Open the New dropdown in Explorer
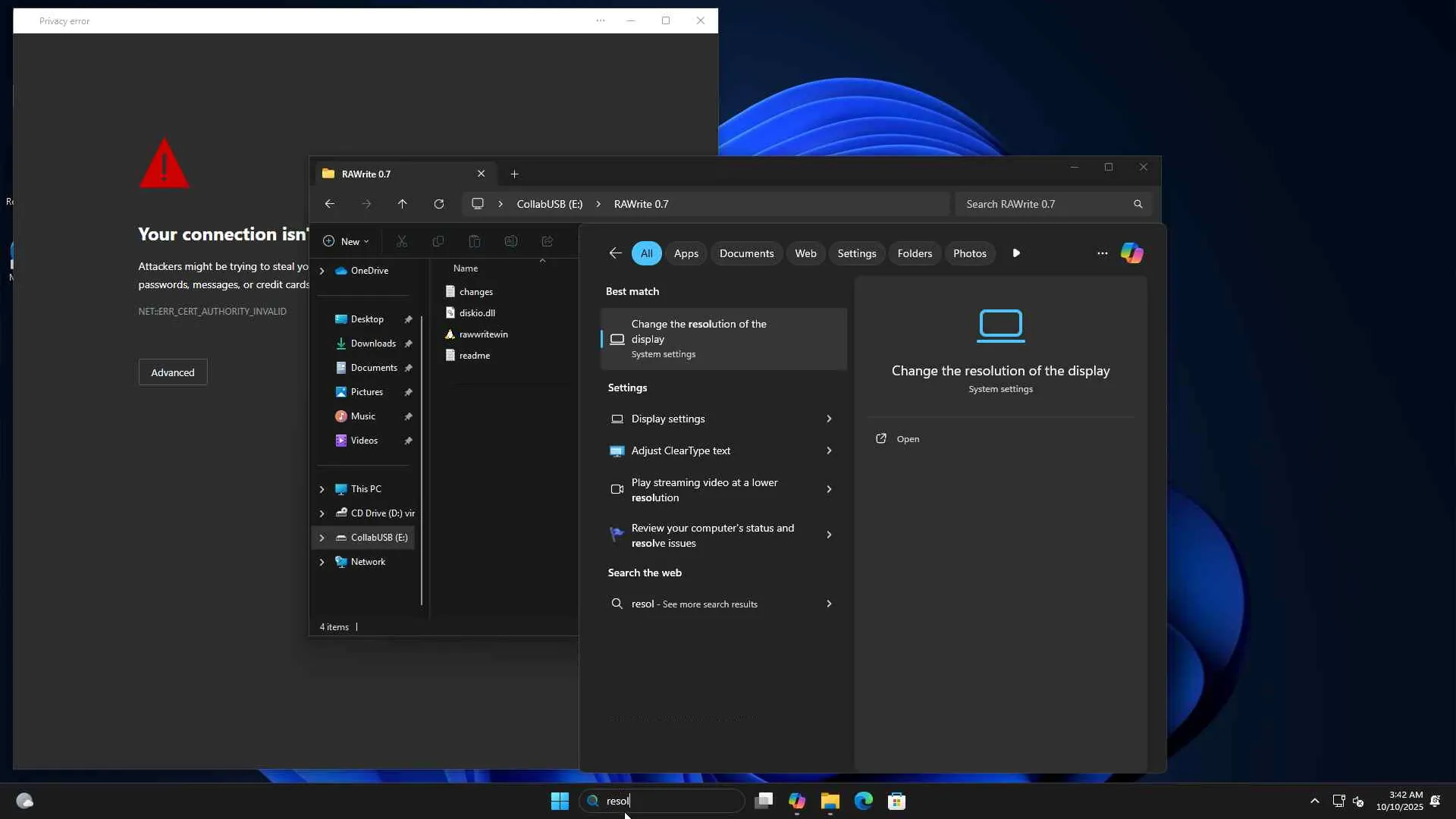The height and width of the screenshot is (819, 1456). [x=346, y=241]
